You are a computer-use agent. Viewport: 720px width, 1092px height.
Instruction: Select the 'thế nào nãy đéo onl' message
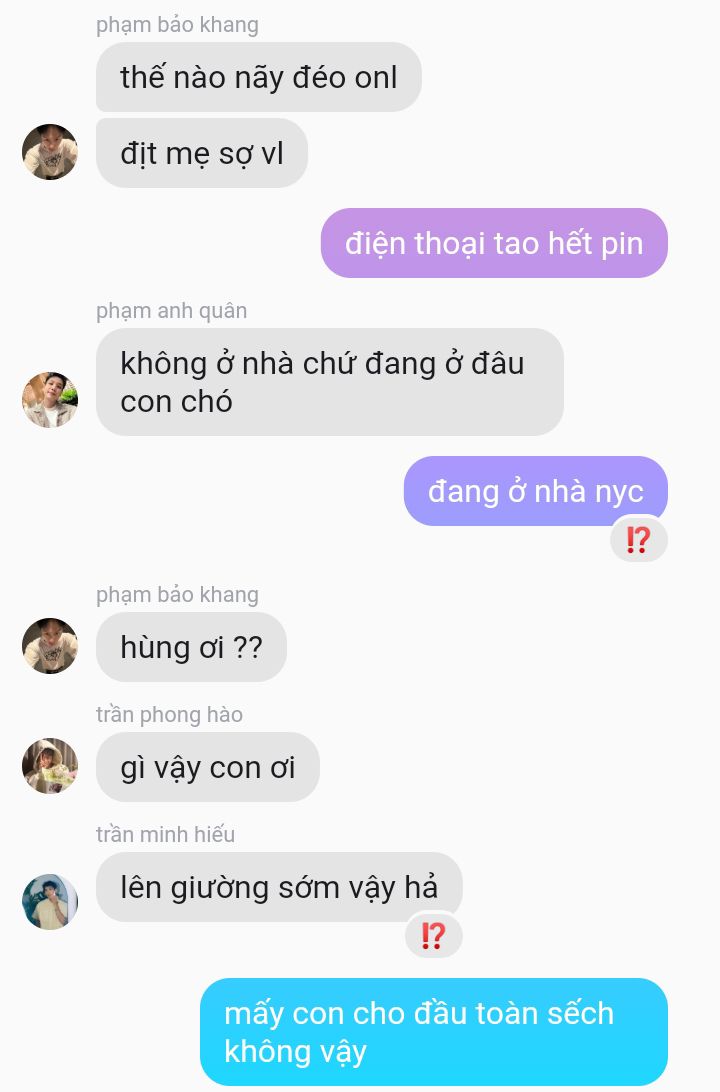tap(258, 77)
